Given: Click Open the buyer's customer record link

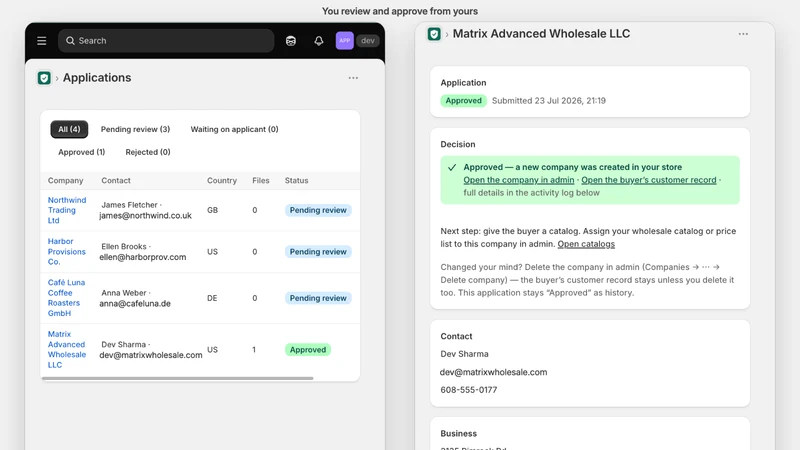Looking at the screenshot, I should tap(648, 180).
